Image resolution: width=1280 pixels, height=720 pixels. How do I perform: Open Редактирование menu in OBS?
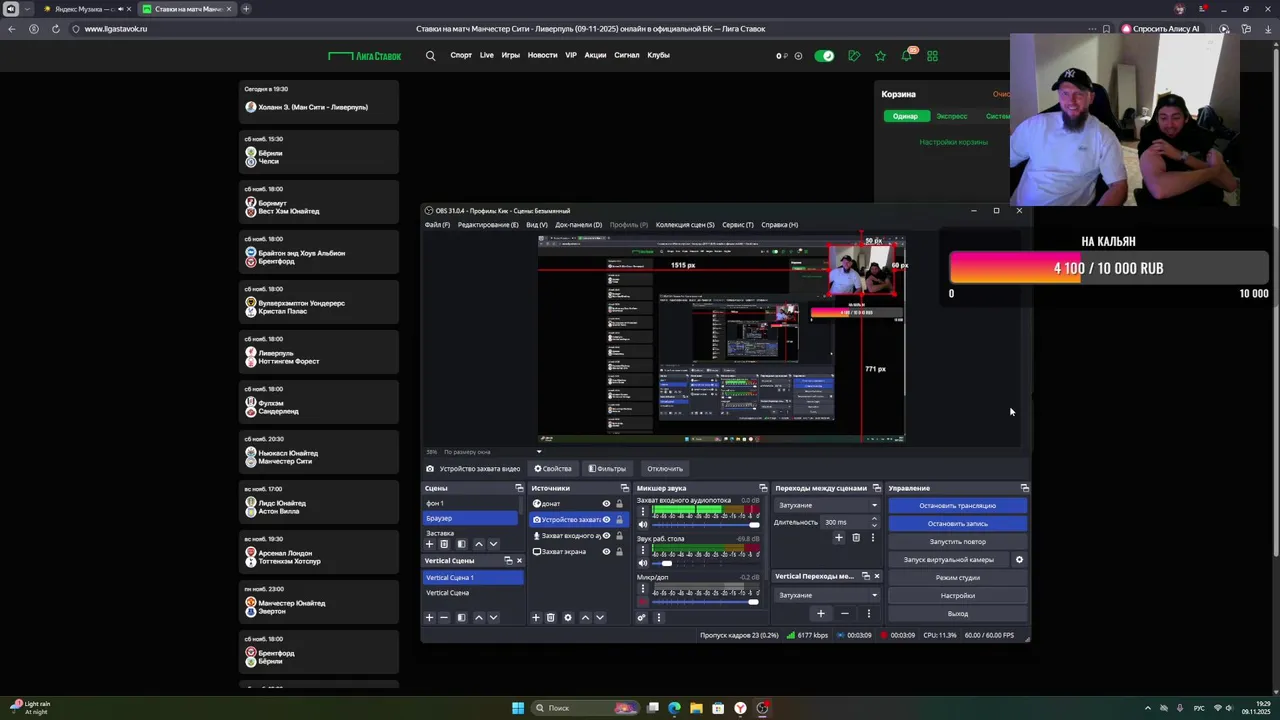tap(488, 225)
